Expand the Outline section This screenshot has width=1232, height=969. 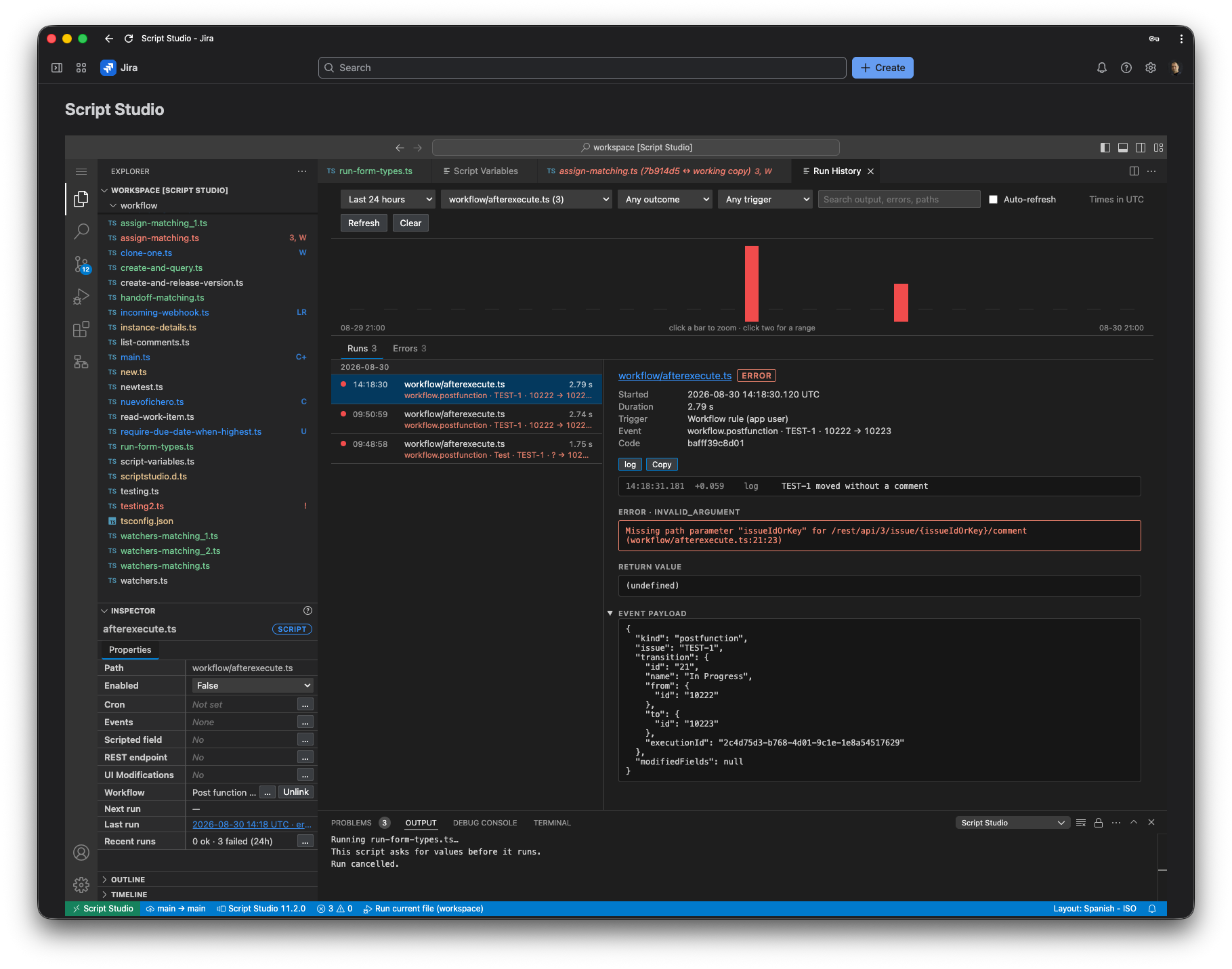[127, 880]
